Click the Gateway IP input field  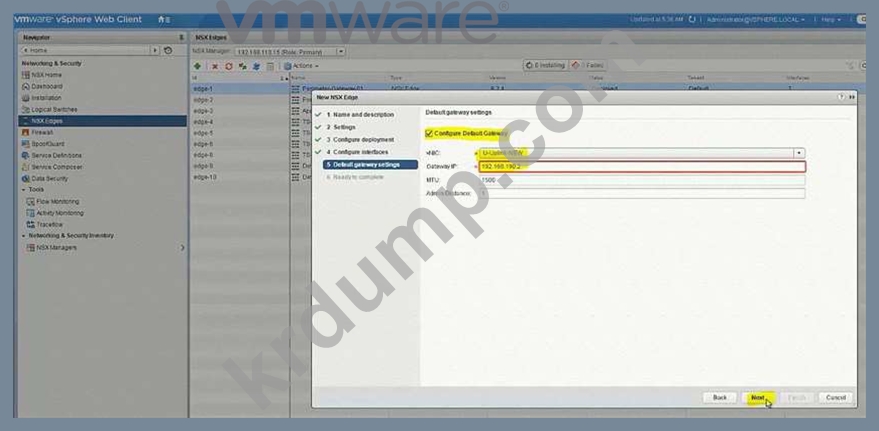click(x=642, y=166)
